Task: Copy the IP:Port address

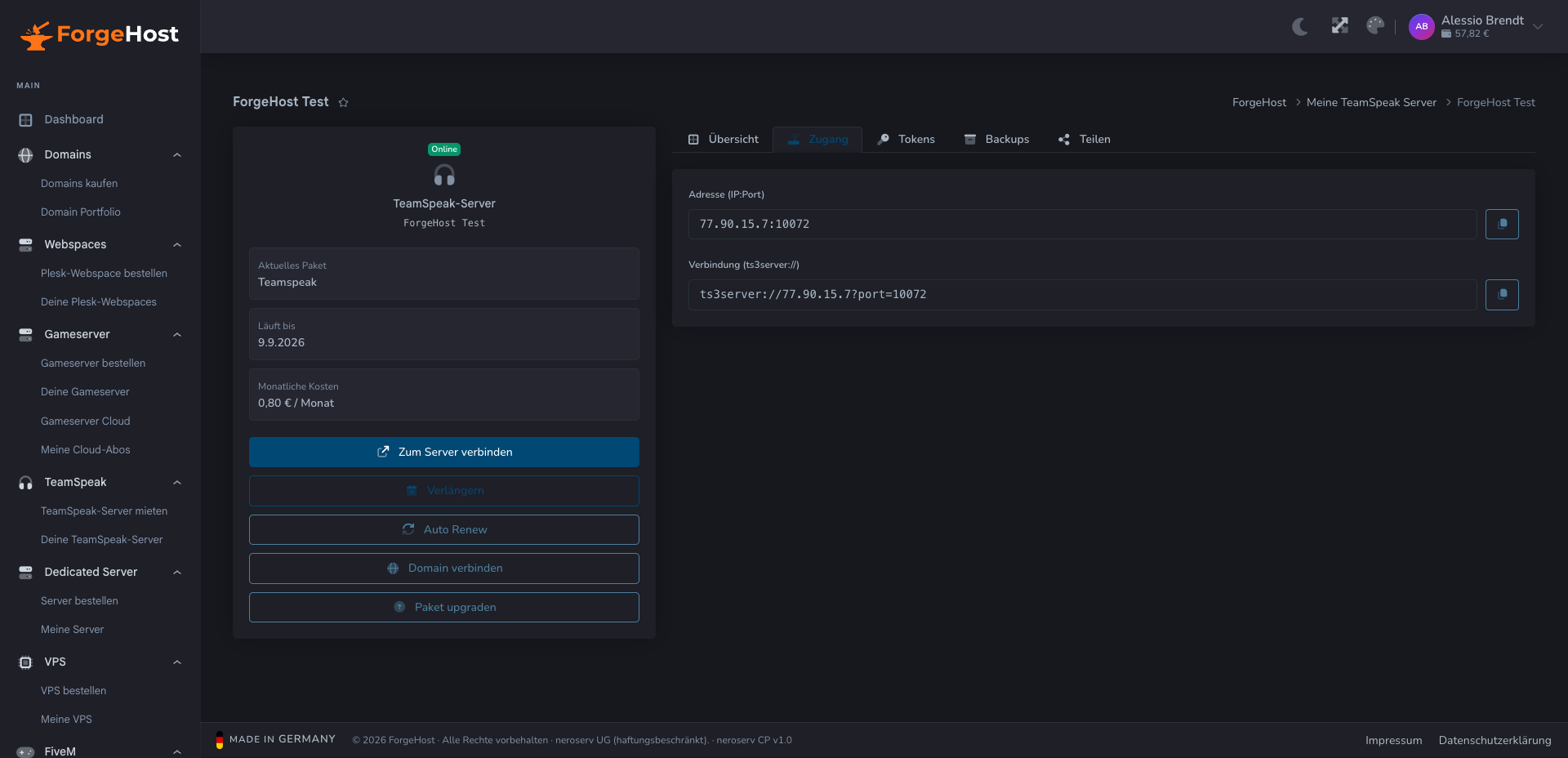Action: pyautogui.click(x=1502, y=225)
